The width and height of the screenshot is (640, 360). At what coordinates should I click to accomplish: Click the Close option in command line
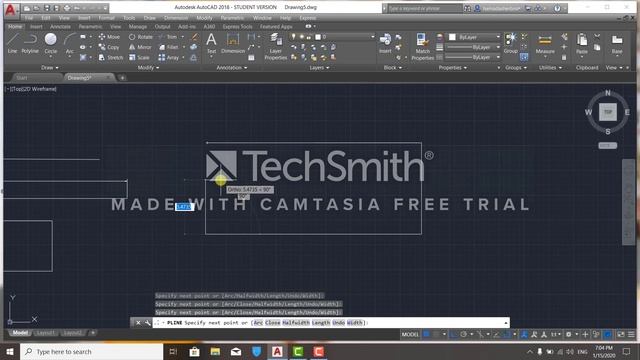272,322
